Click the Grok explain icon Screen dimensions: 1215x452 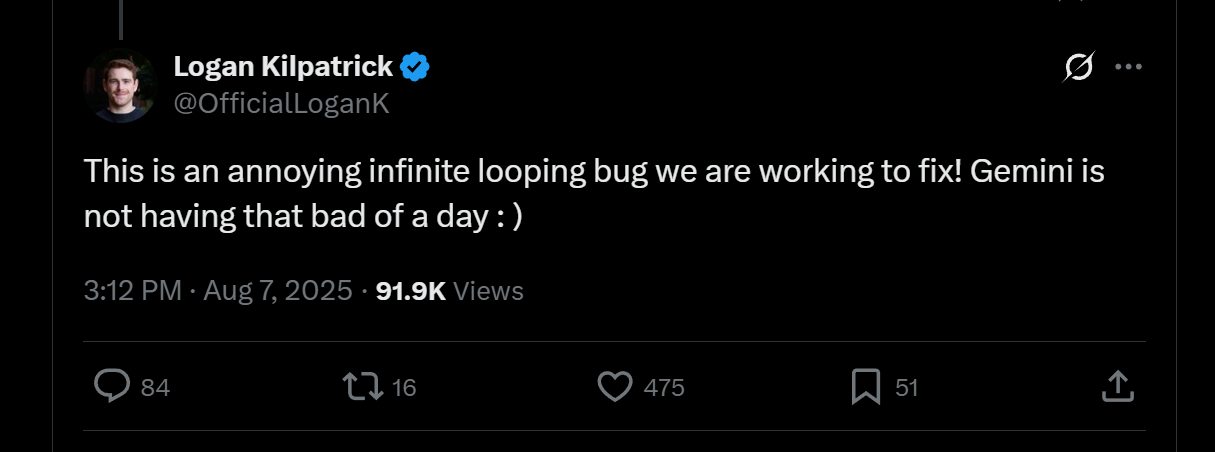click(1079, 67)
